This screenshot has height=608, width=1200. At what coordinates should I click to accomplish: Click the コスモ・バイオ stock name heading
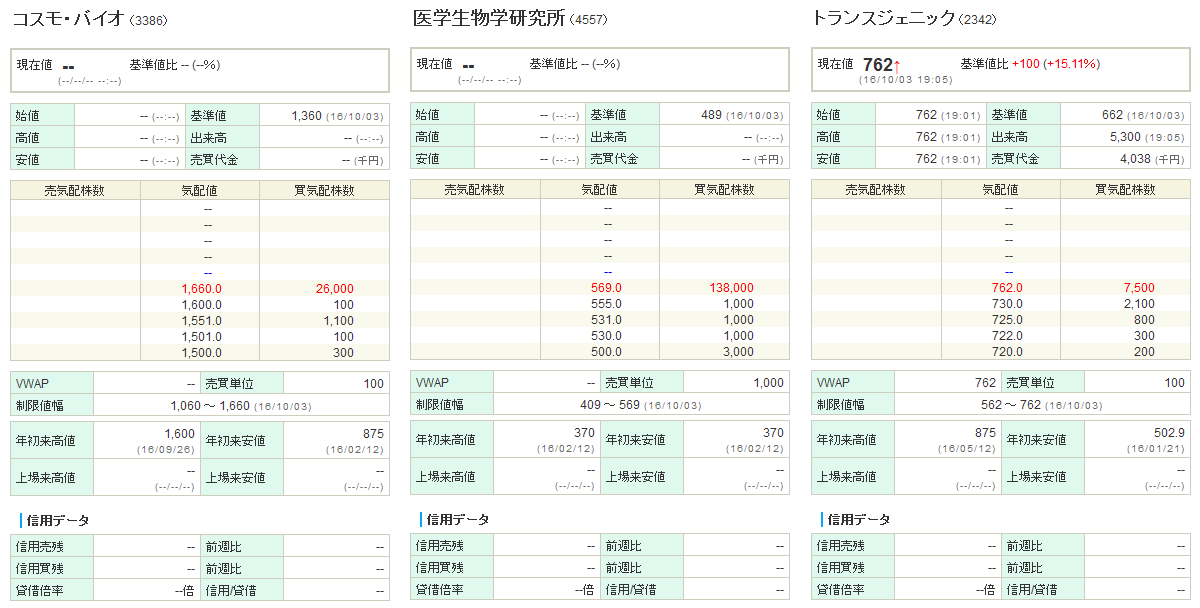[x=69, y=18]
